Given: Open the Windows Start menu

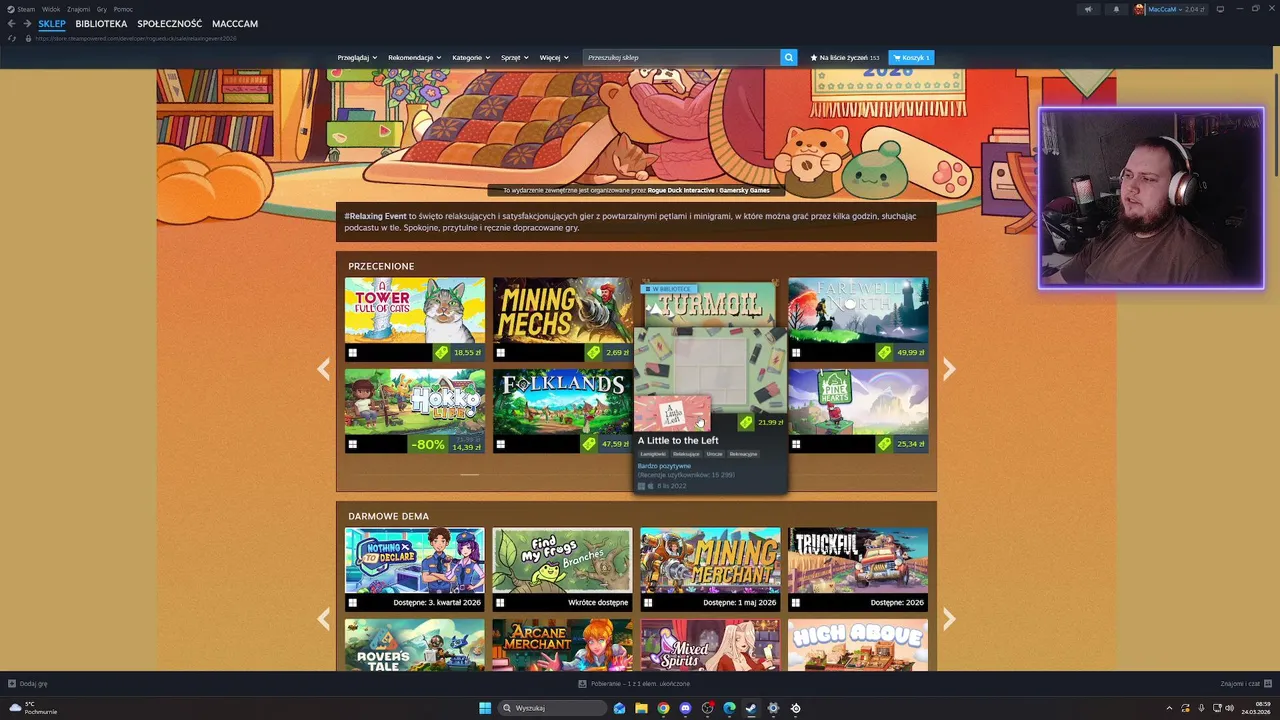Looking at the screenshot, I should [485, 708].
